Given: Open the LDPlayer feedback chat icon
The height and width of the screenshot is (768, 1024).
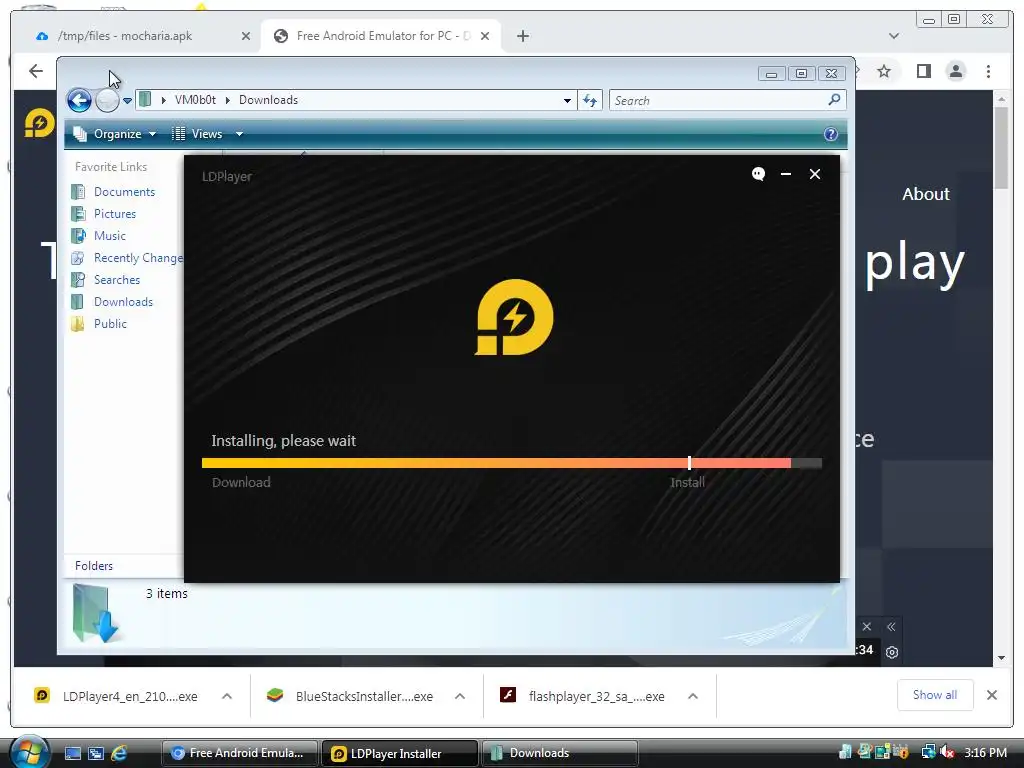Looking at the screenshot, I should click(x=758, y=174).
